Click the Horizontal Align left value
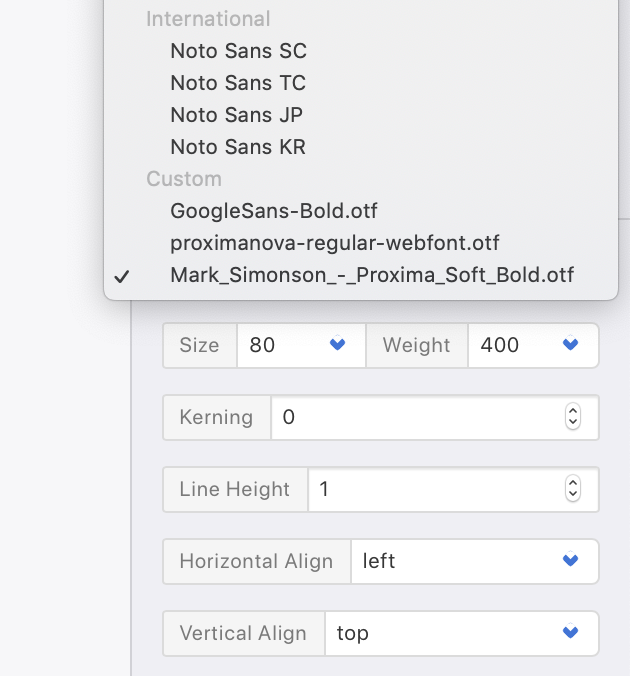 (450, 561)
